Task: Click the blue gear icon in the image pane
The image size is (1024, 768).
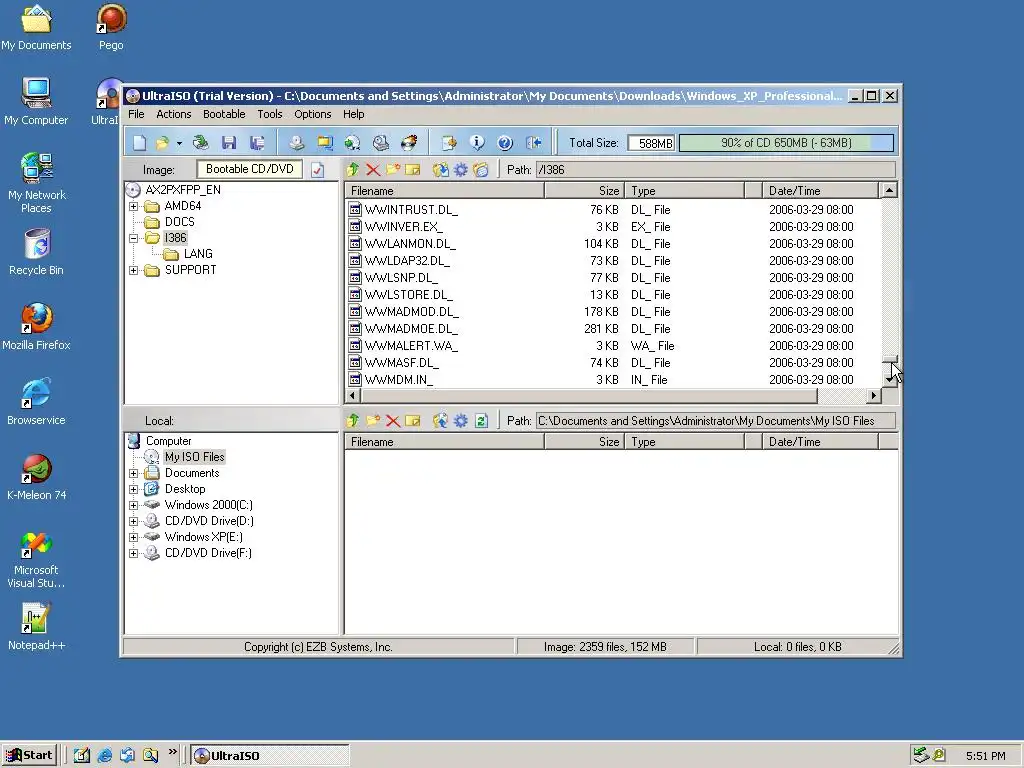Action: point(461,170)
